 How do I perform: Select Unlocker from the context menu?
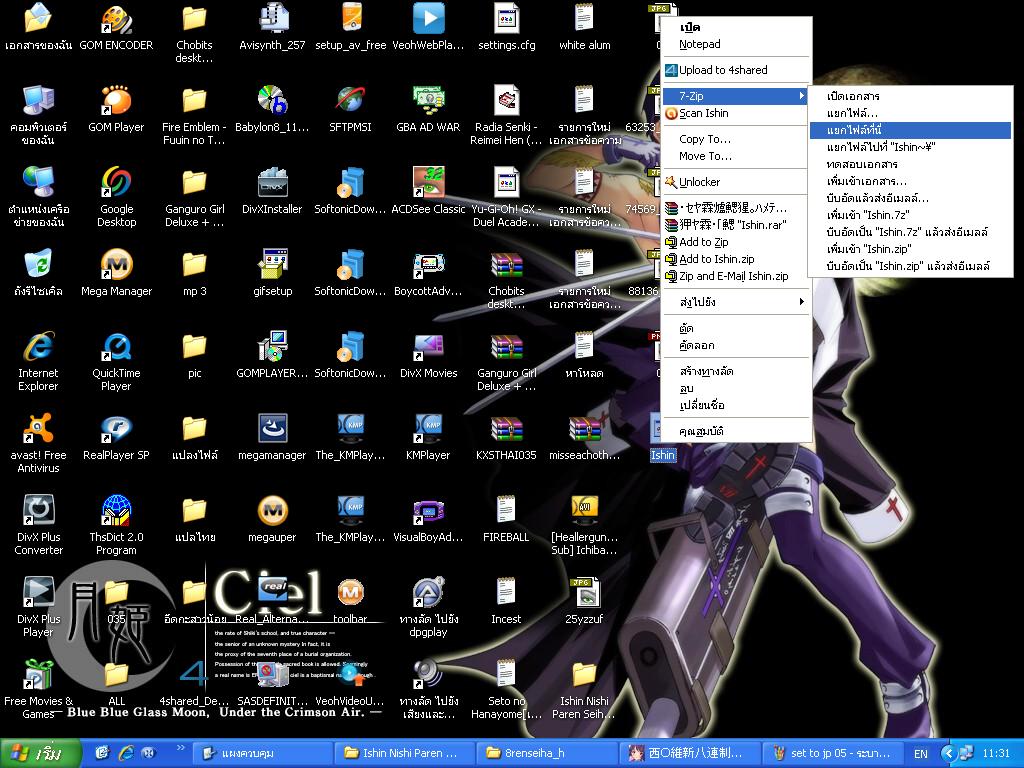tap(699, 182)
